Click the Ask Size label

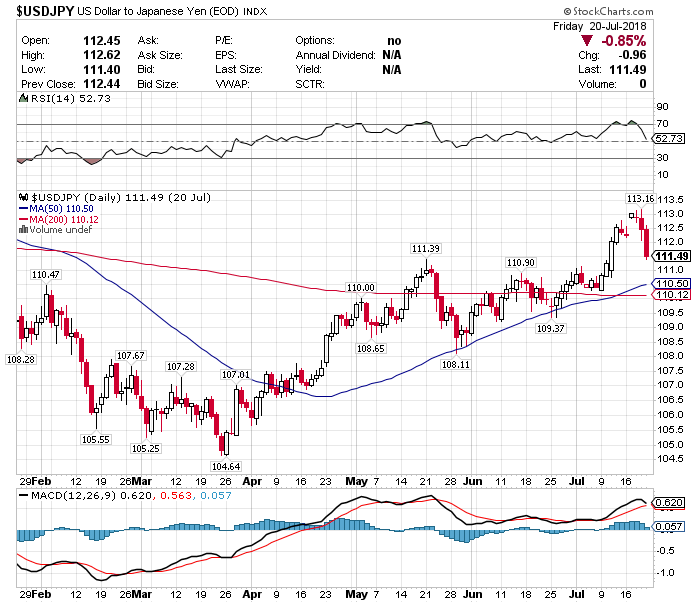(x=160, y=55)
